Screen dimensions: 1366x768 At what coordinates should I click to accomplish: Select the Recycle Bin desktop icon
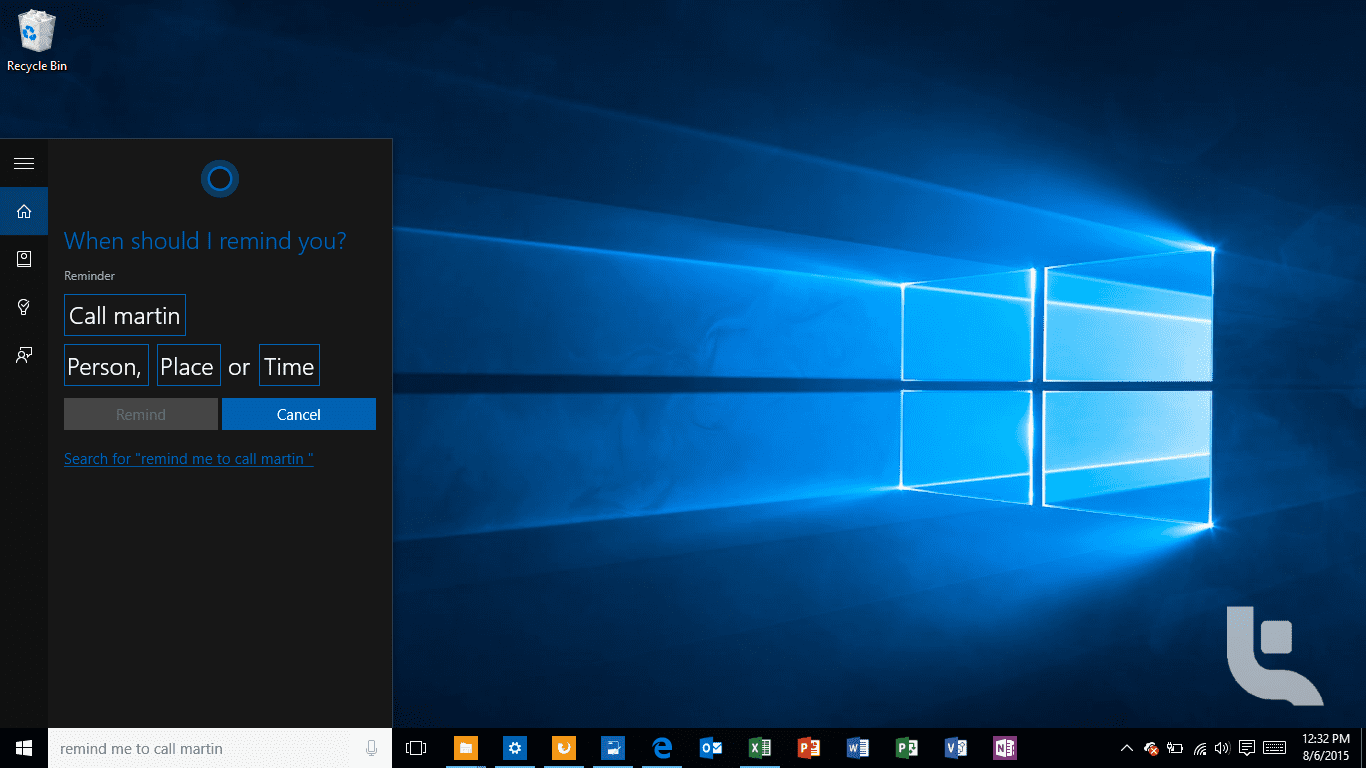[37, 41]
